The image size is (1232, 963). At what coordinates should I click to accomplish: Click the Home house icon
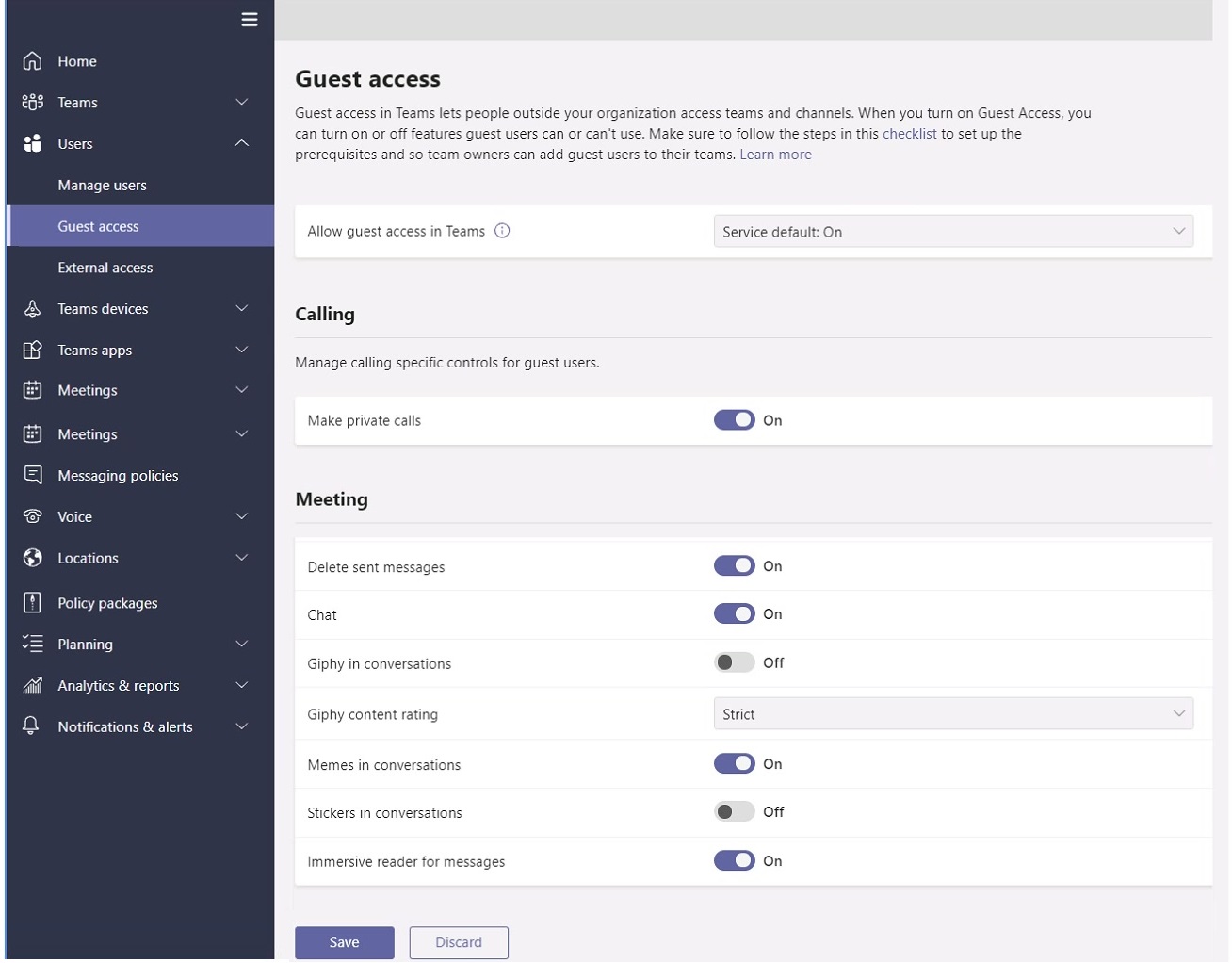[x=33, y=61]
